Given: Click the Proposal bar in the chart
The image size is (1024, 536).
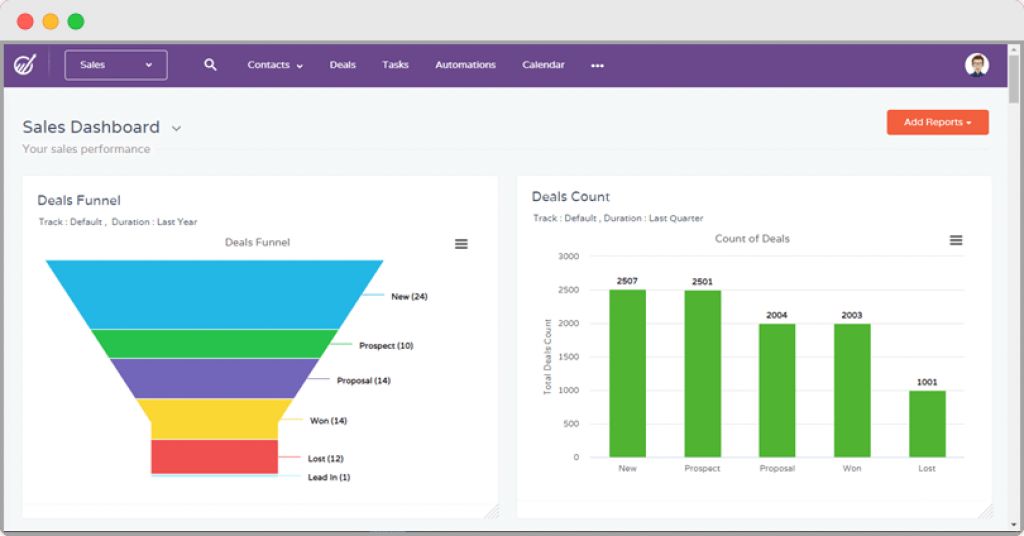Looking at the screenshot, I should click(777, 390).
